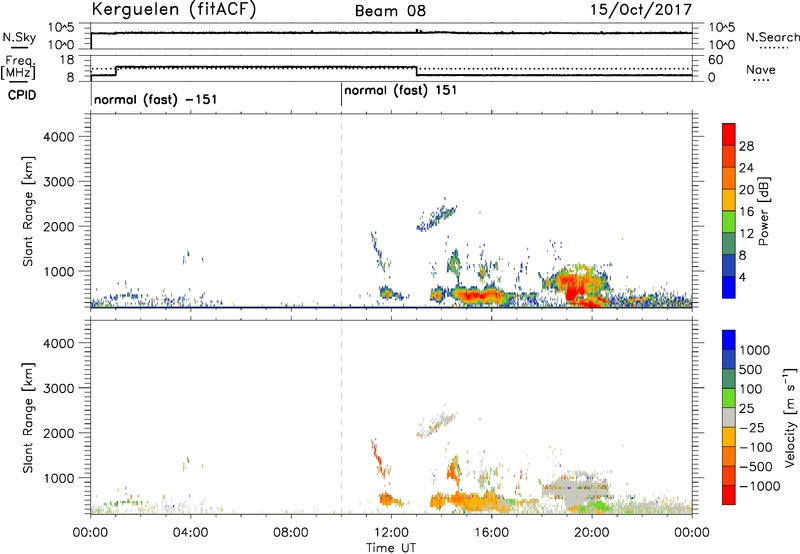Viewport: 800px width, 554px height.
Task: Click the 'Velocity [m s-1]' color bar label
Action: tap(790, 417)
